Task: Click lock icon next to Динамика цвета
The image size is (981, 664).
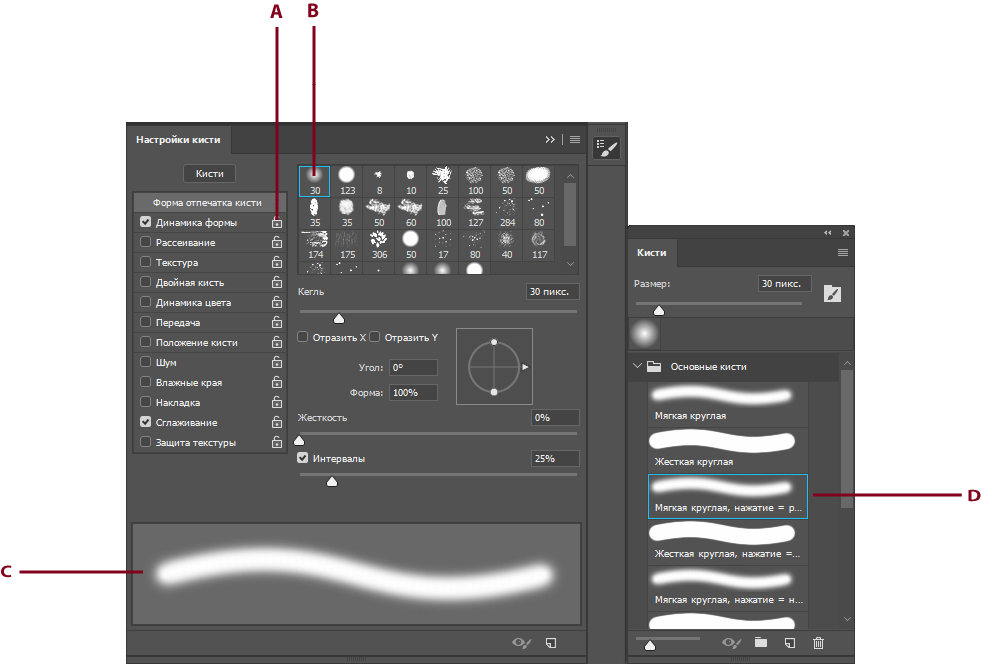Action: coord(277,302)
